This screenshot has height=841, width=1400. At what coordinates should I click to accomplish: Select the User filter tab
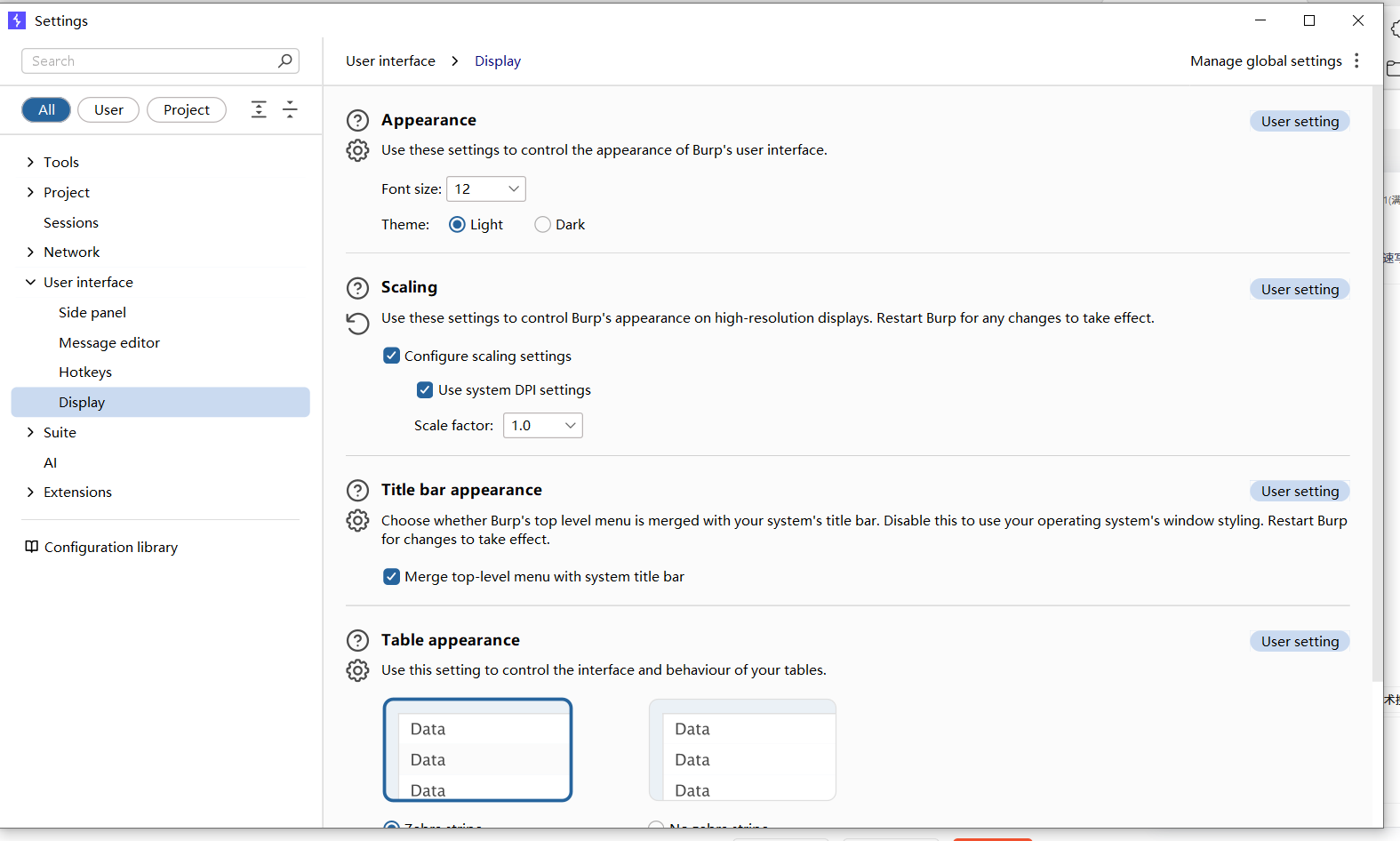pyautogui.click(x=108, y=109)
